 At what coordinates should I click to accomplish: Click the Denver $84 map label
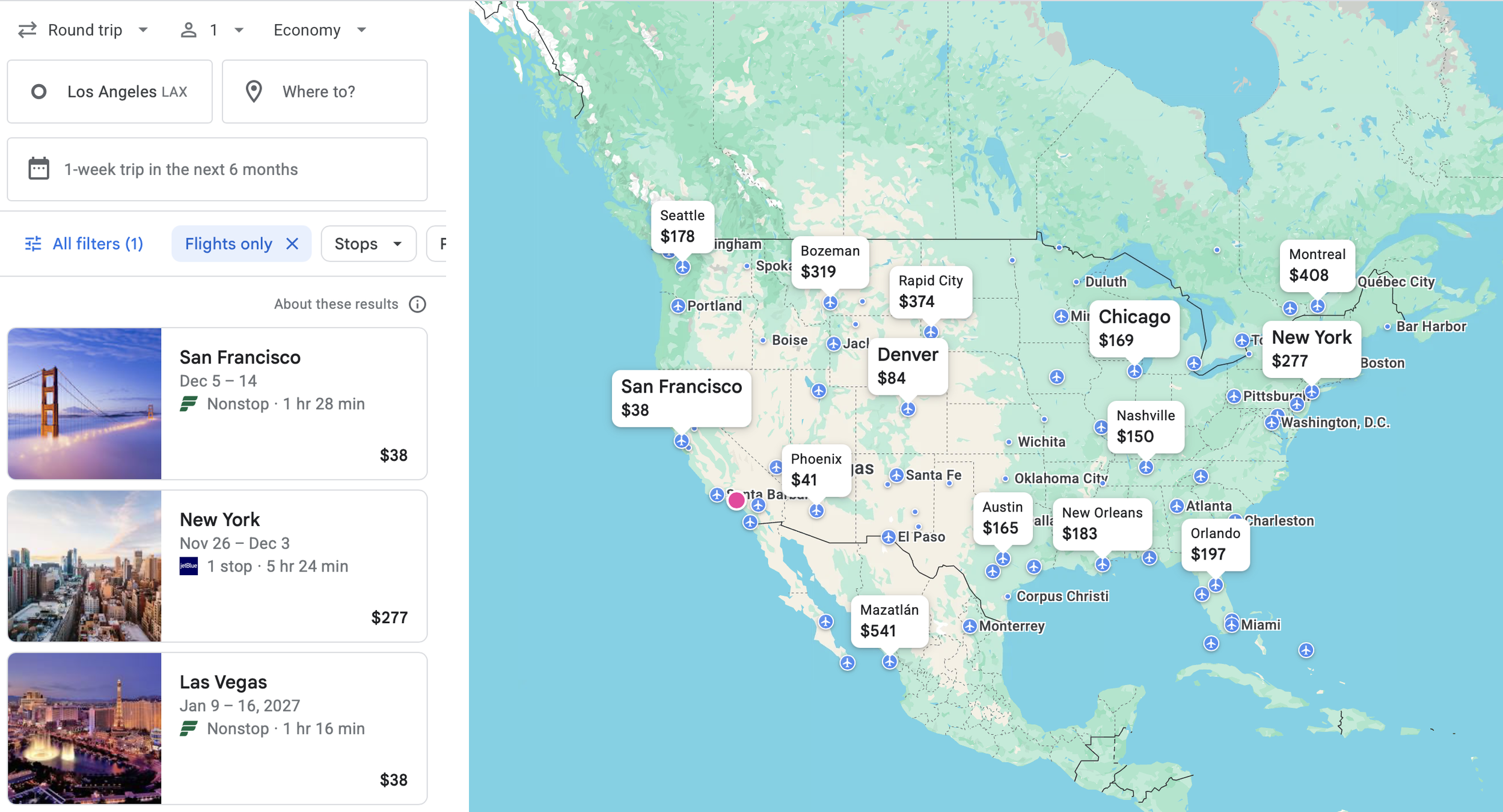tap(908, 366)
